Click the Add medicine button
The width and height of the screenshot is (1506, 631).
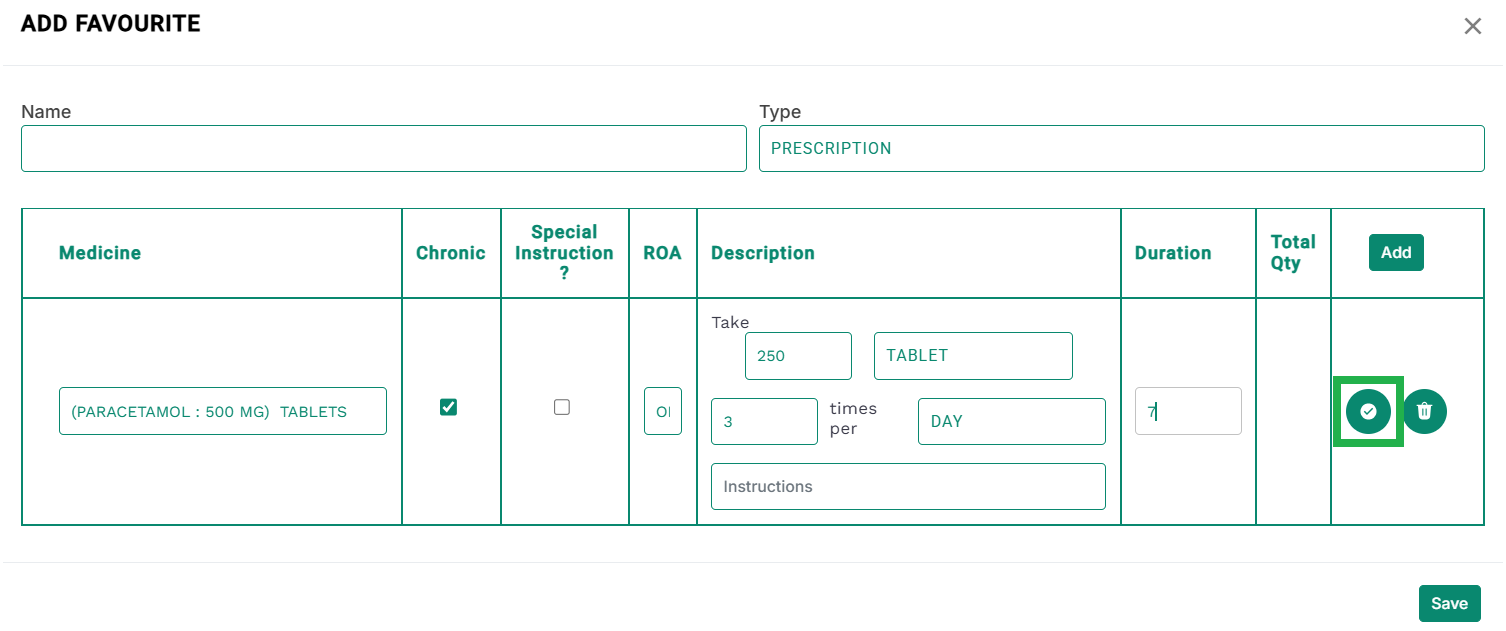[x=1396, y=252]
